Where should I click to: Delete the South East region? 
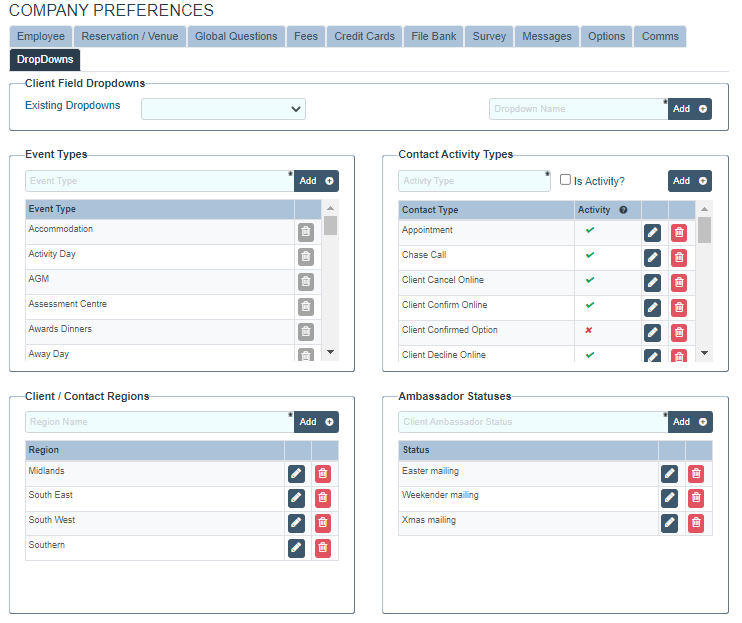tap(323, 498)
